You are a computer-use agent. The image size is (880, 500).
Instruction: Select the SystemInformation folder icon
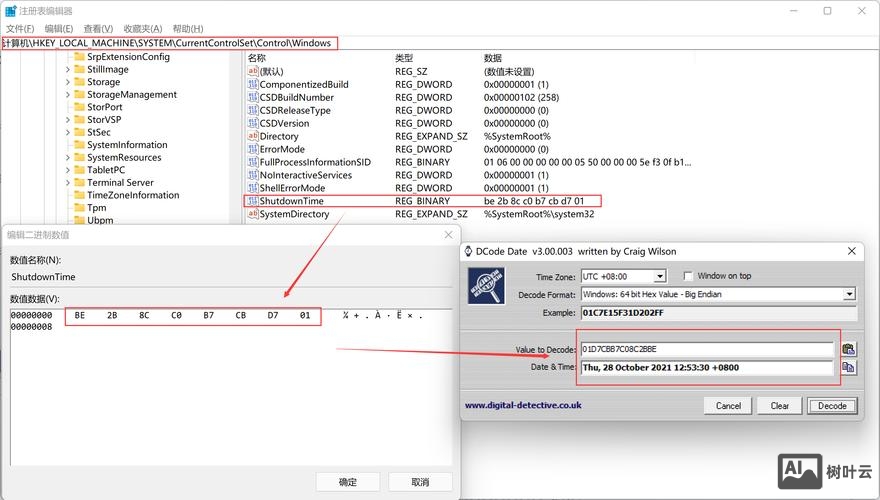click(x=79, y=145)
